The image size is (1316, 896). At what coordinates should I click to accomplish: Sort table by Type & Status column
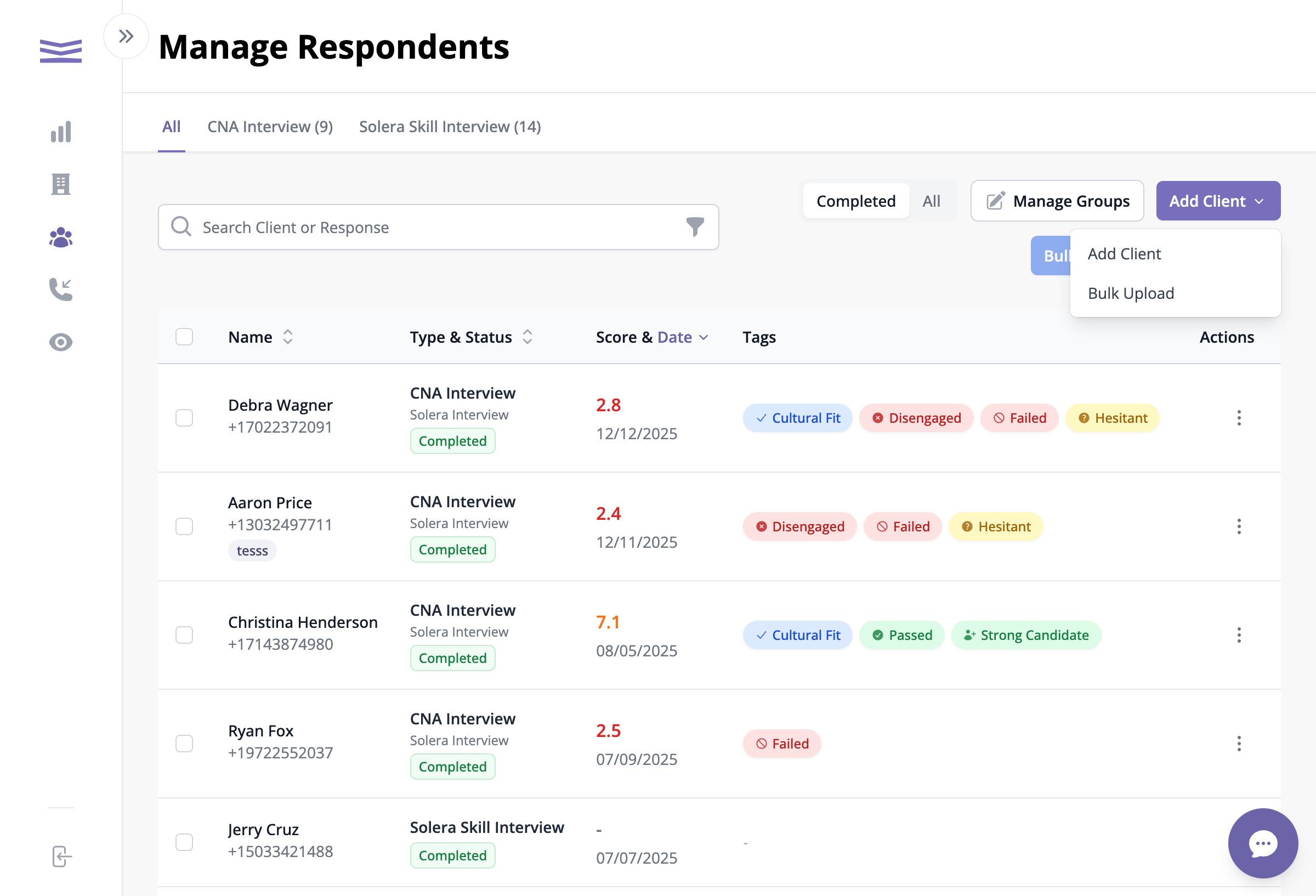point(471,337)
